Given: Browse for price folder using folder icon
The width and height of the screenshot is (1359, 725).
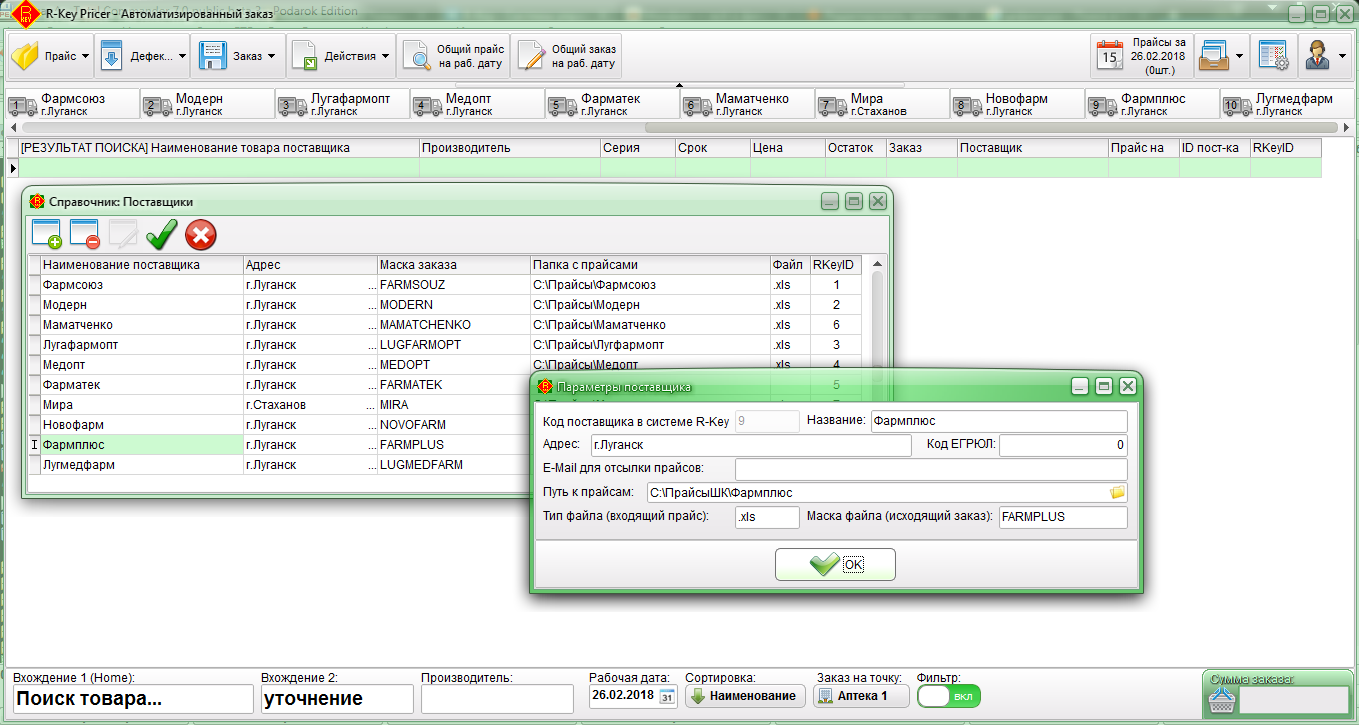Looking at the screenshot, I should point(1117,492).
